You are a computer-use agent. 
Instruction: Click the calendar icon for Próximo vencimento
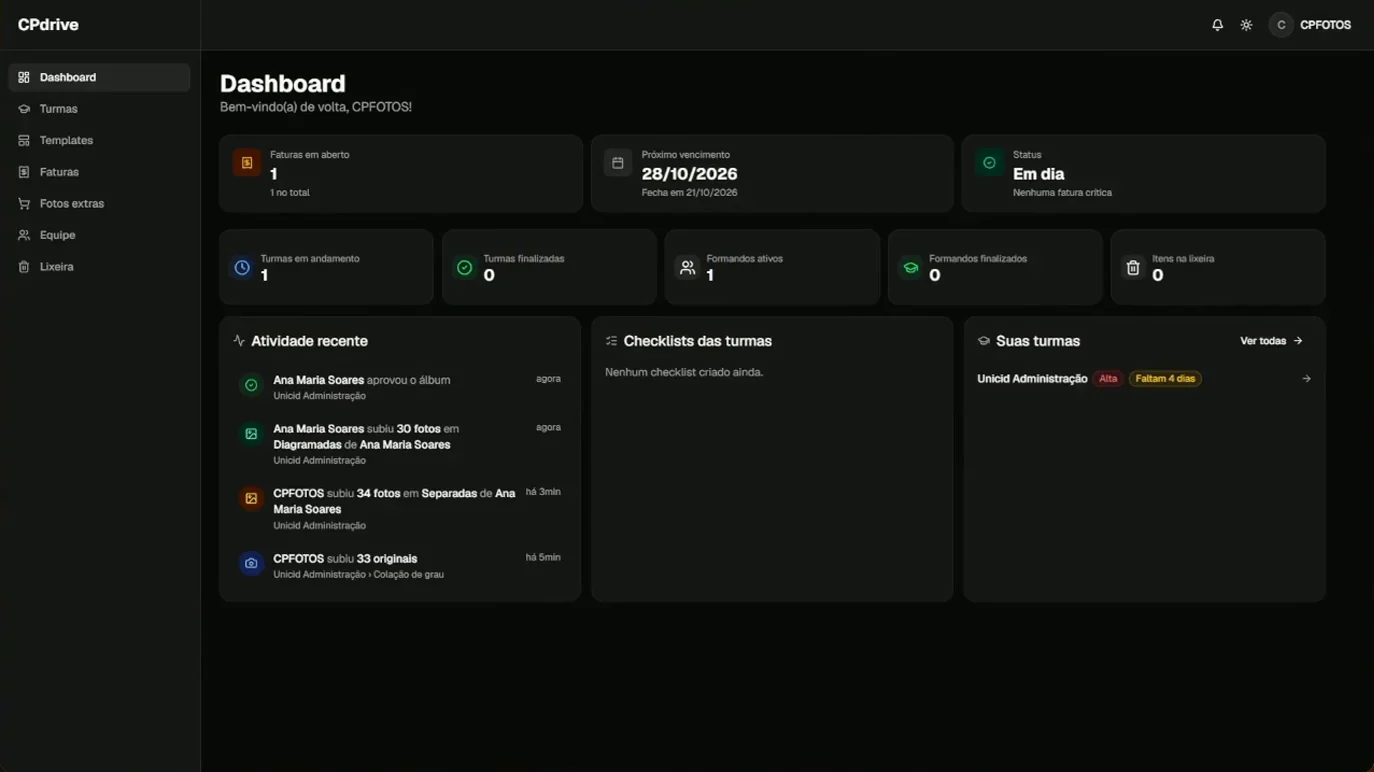click(618, 163)
